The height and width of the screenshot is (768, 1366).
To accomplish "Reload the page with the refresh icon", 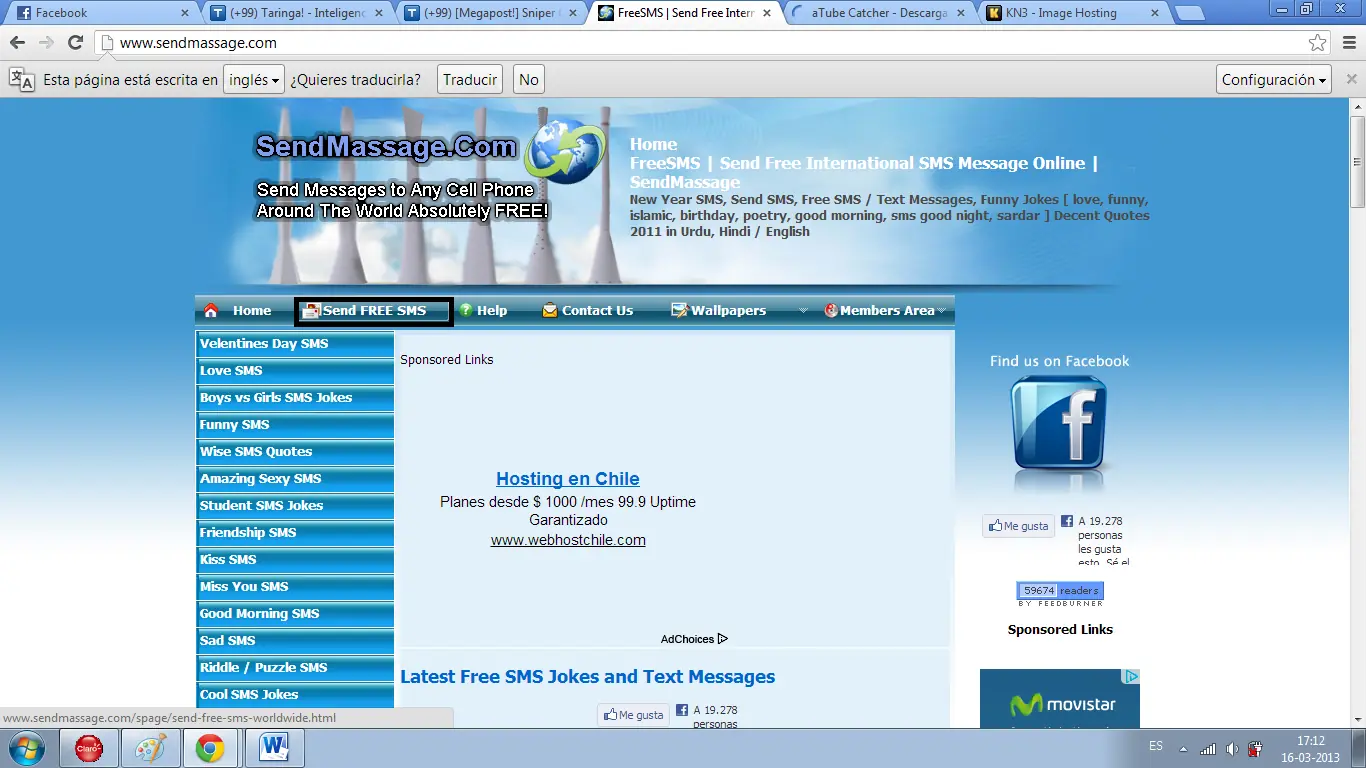I will 75,43.
